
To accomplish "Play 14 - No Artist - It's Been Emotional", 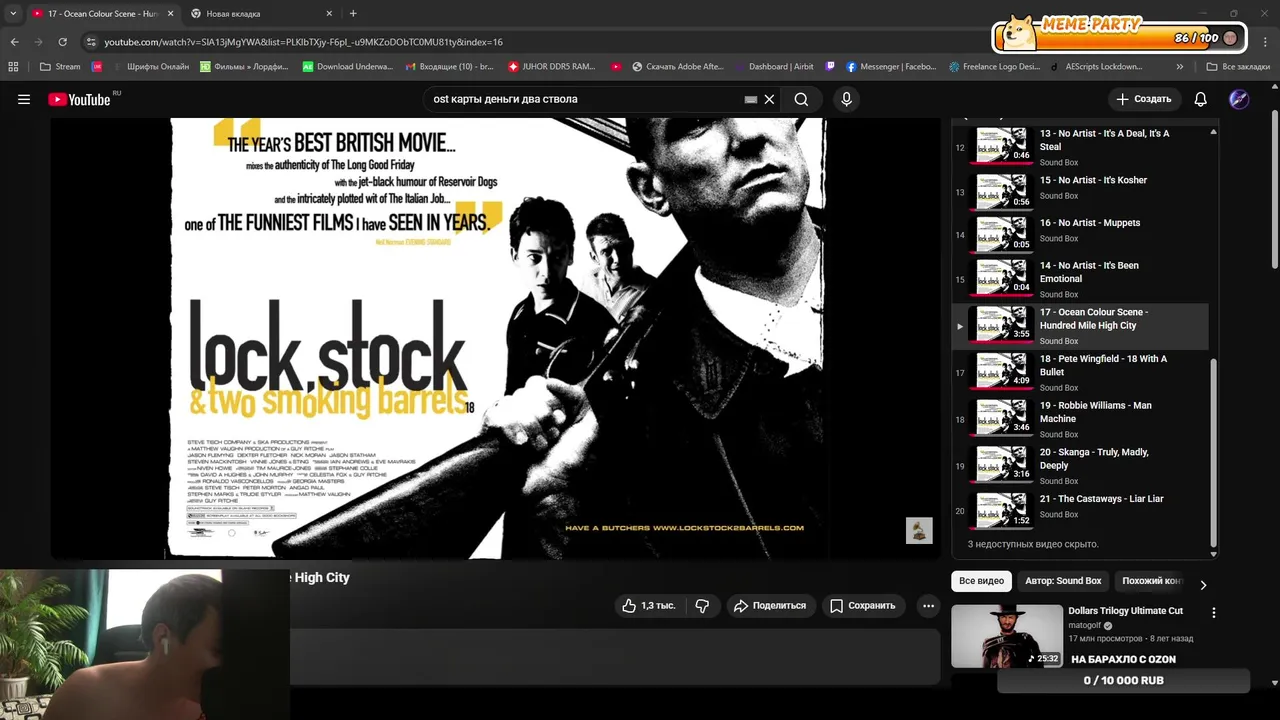I will point(1080,279).
